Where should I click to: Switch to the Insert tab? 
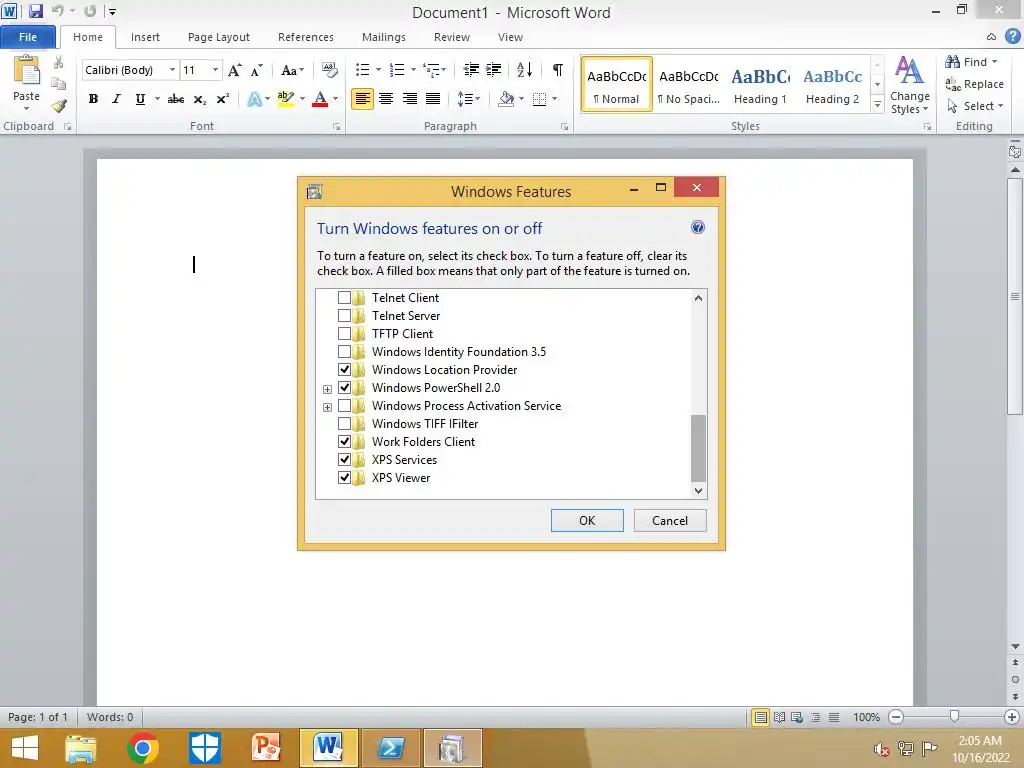click(x=145, y=37)
